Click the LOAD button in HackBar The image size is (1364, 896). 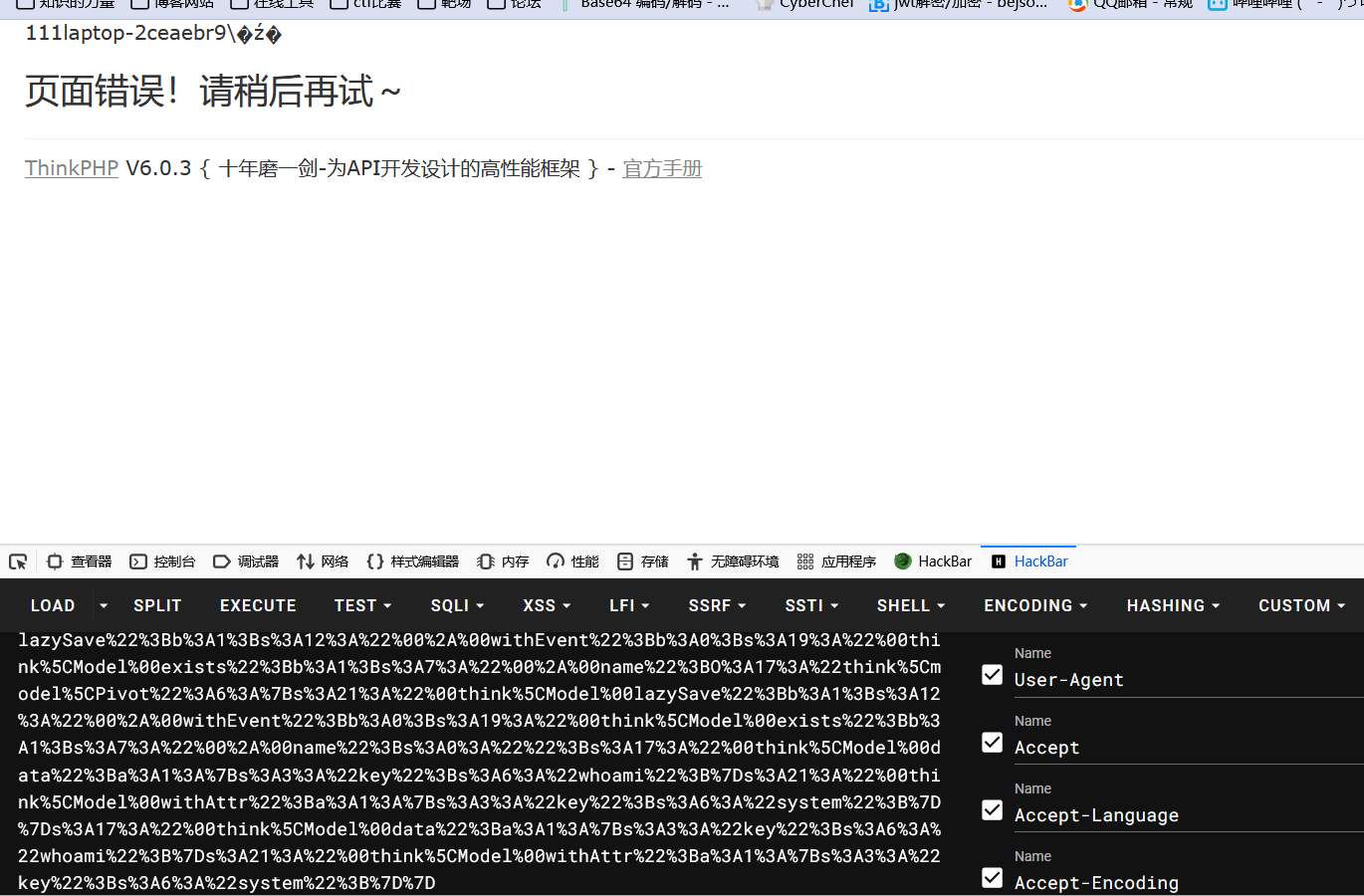click(x=53, y=605)
